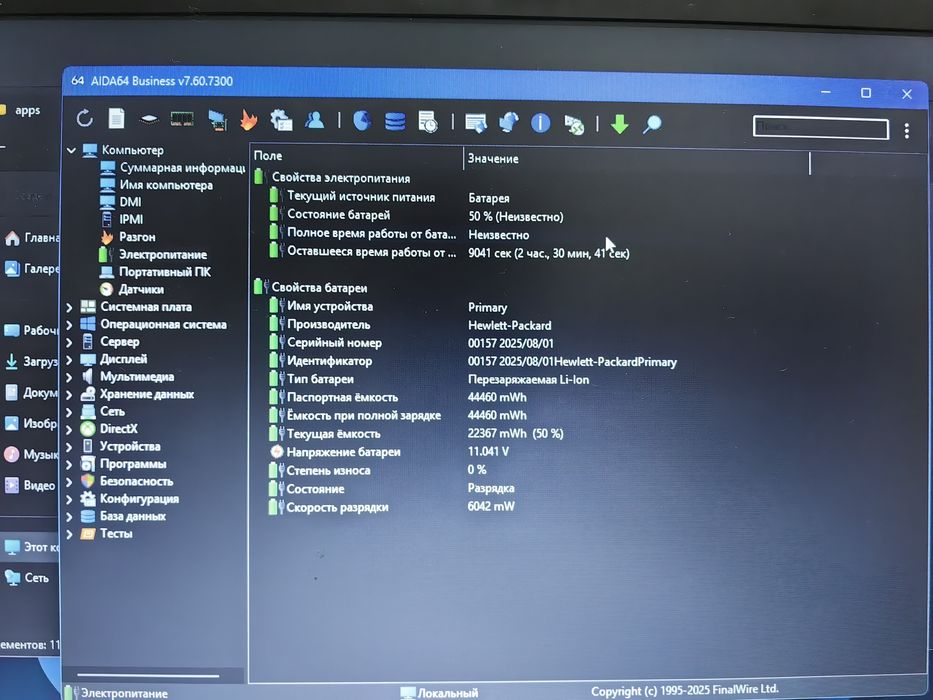Viewport: 933px width, 700px height.
Task: Open Галерея in the Explorer sidebar
Action: [33, 269]
